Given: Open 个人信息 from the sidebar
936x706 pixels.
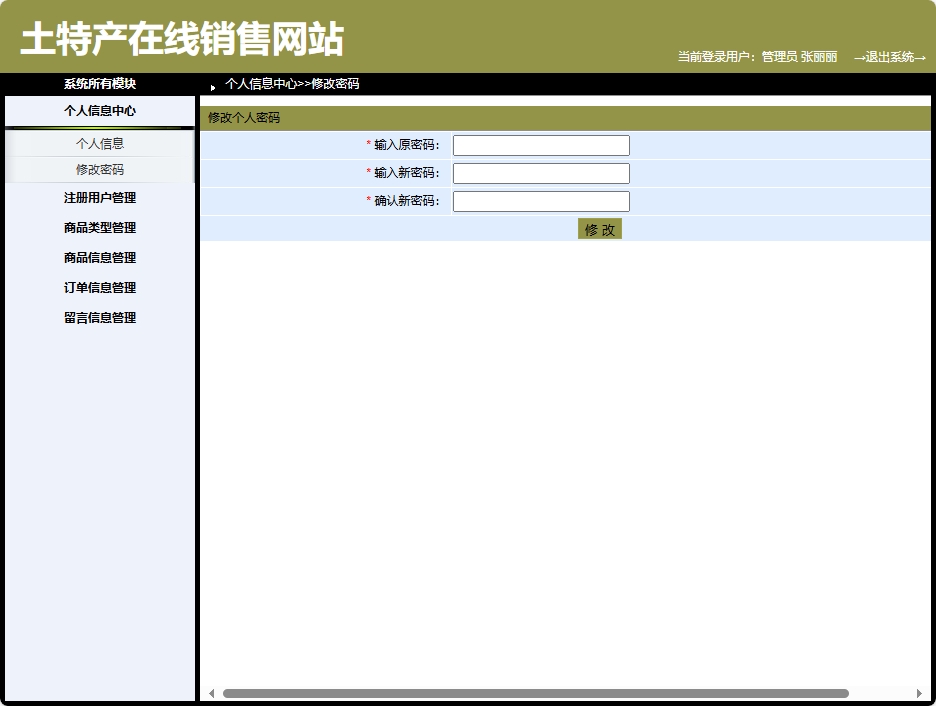Looking at the screenshot, I should click(x=99, y=143).
